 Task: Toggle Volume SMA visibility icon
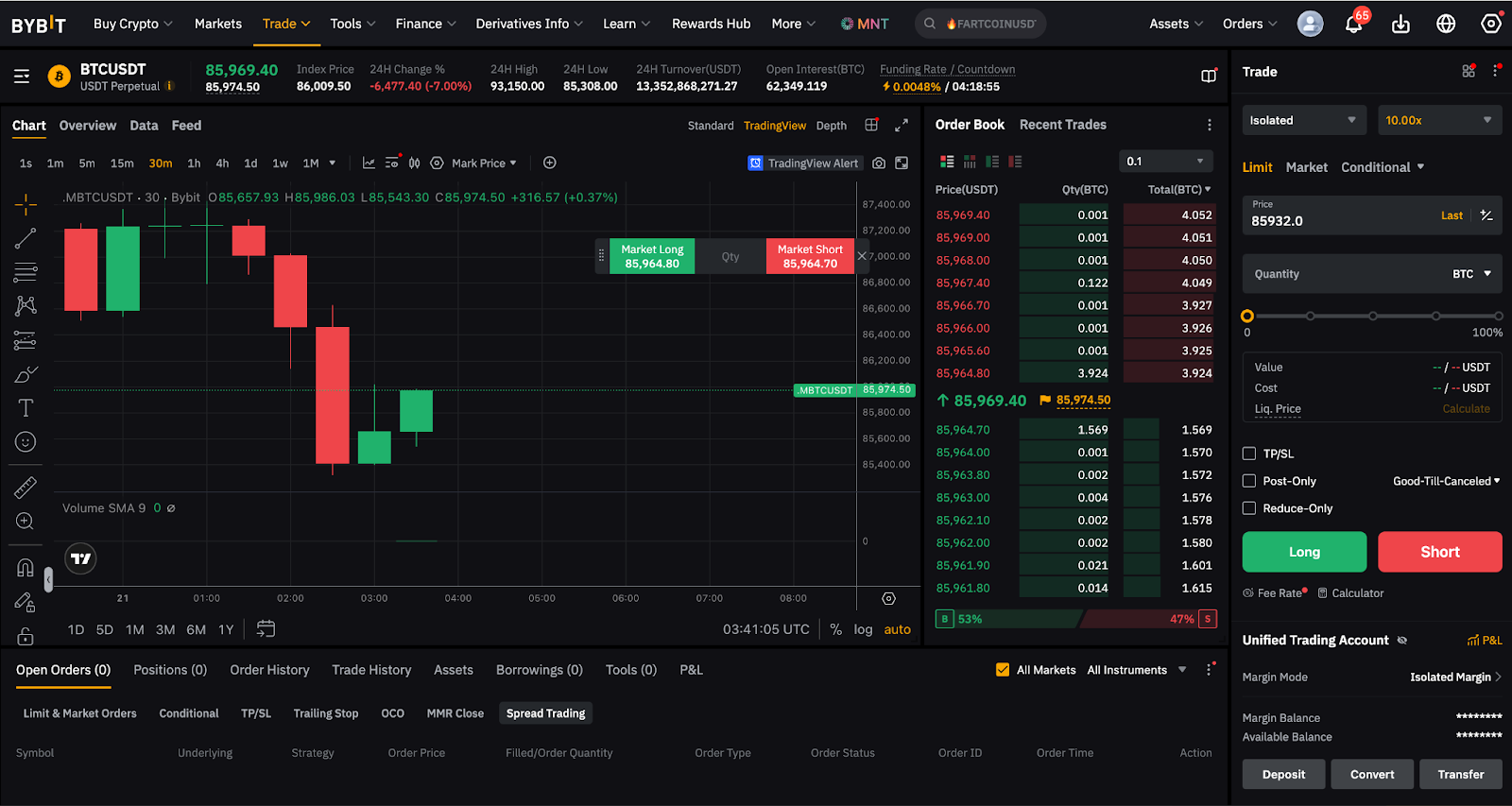[x=171, y=508]
